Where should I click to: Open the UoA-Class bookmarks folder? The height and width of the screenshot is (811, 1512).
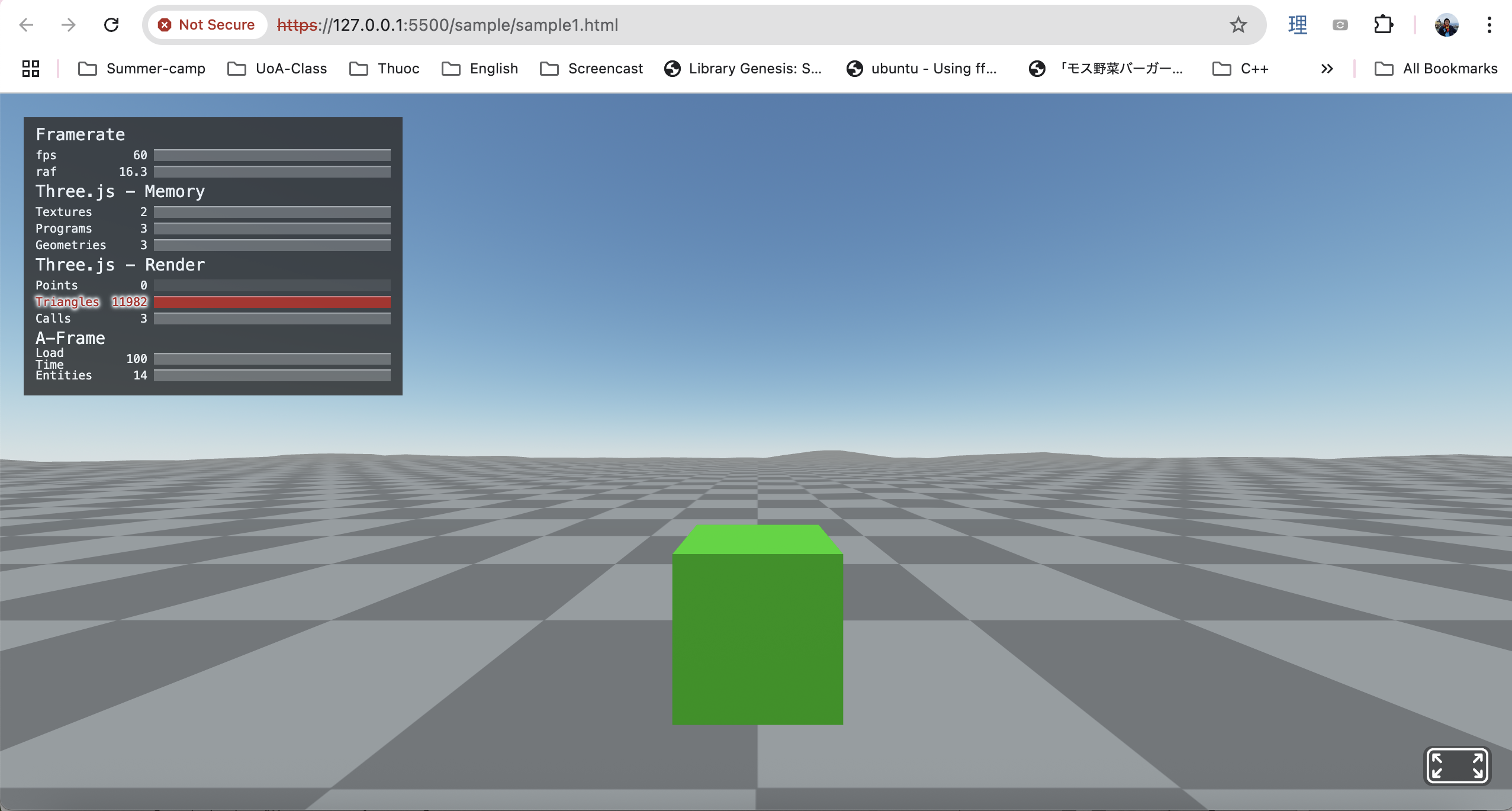tap(277, 68)
